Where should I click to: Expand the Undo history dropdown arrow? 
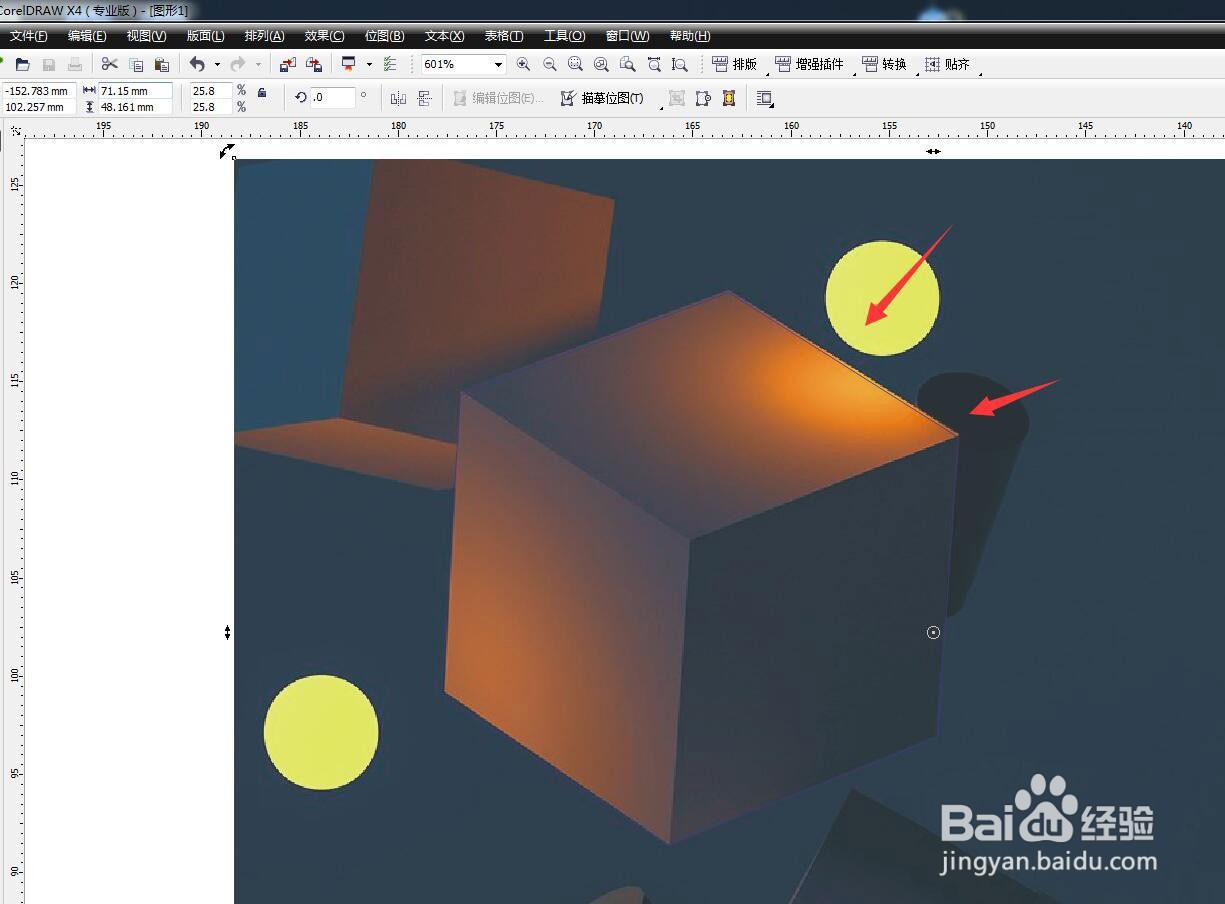217,64
